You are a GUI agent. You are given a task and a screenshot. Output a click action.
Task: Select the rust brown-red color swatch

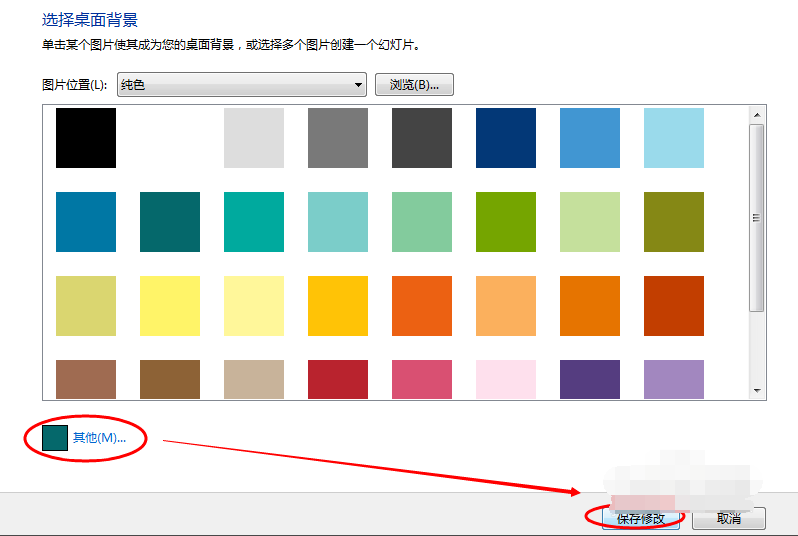(674, 306)
